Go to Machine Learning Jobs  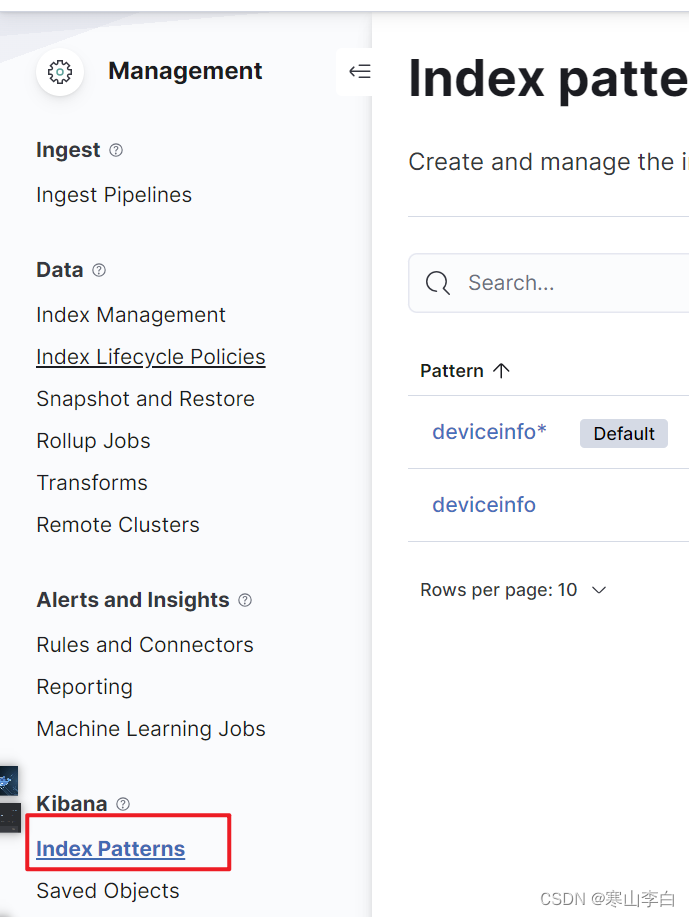[151, 729]
